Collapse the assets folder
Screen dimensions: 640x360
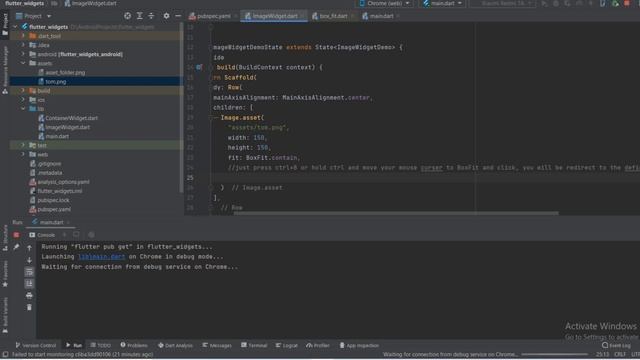pyautogui.click(x=23, y=63)
